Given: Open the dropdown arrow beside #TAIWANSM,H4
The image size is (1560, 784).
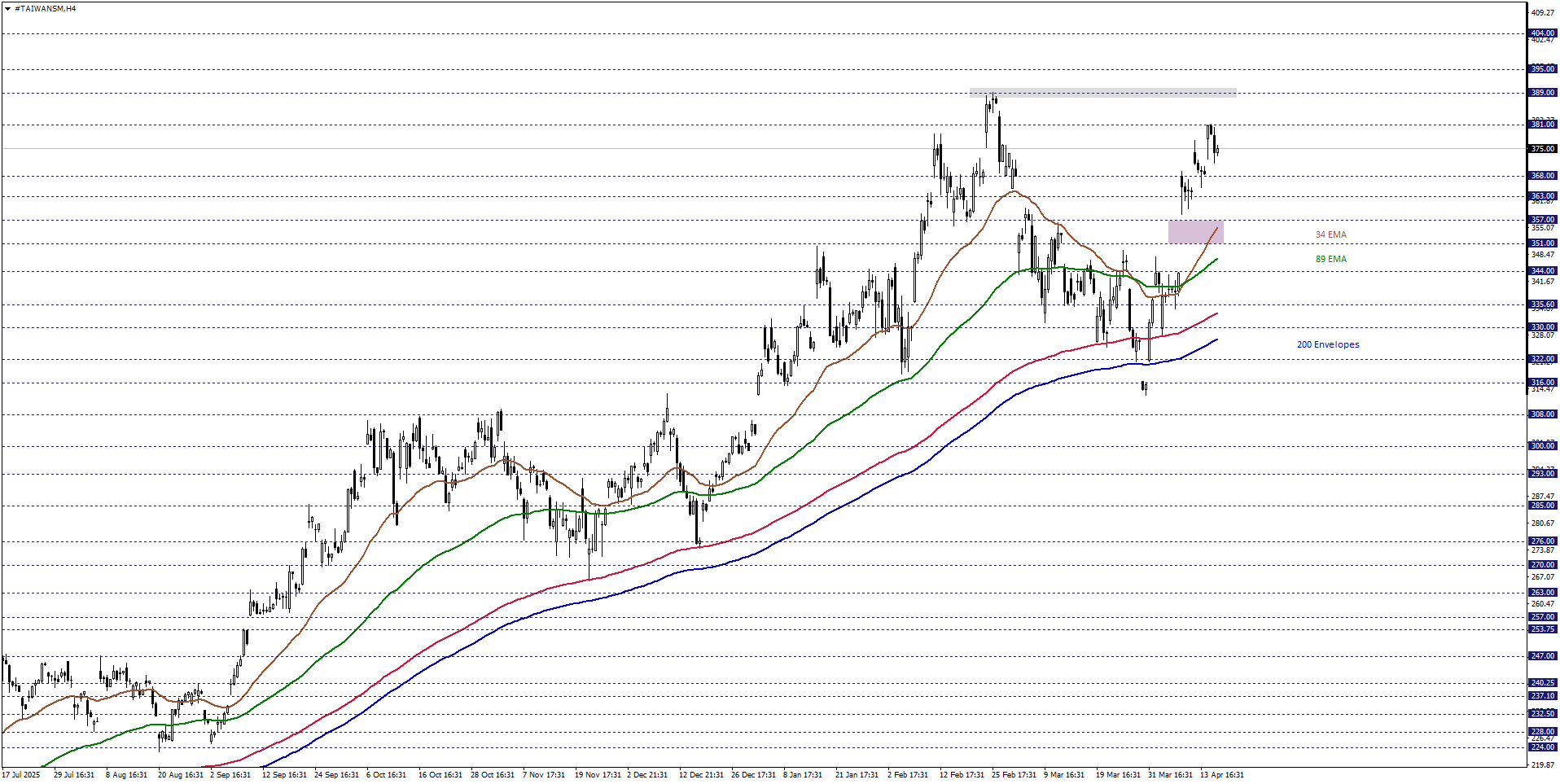Looking at the screenshot, I should pos(7,9).
